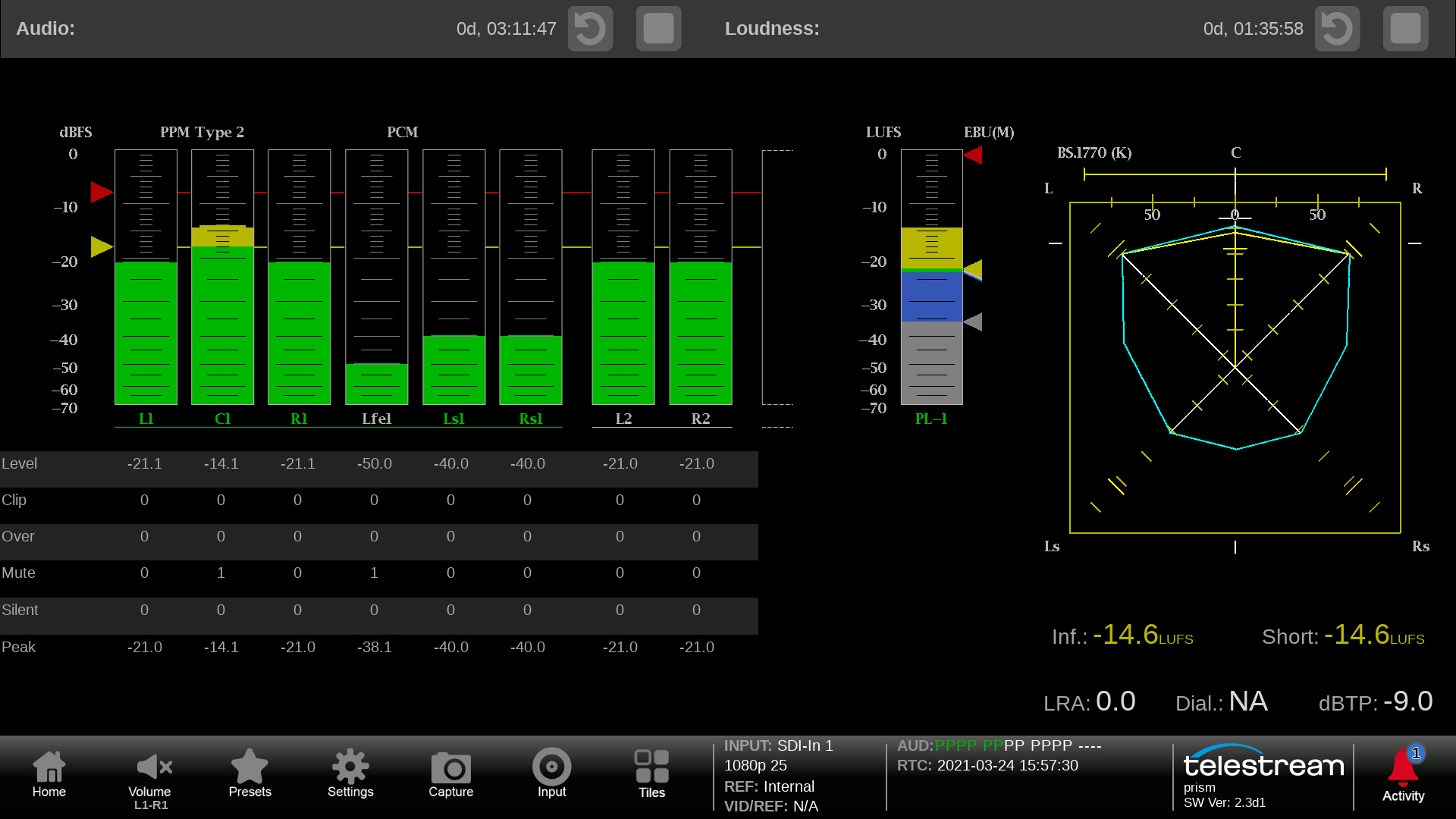Select the gray LUFS gate marker
The width and height of the screenshot is (1456, 819).
973,322
